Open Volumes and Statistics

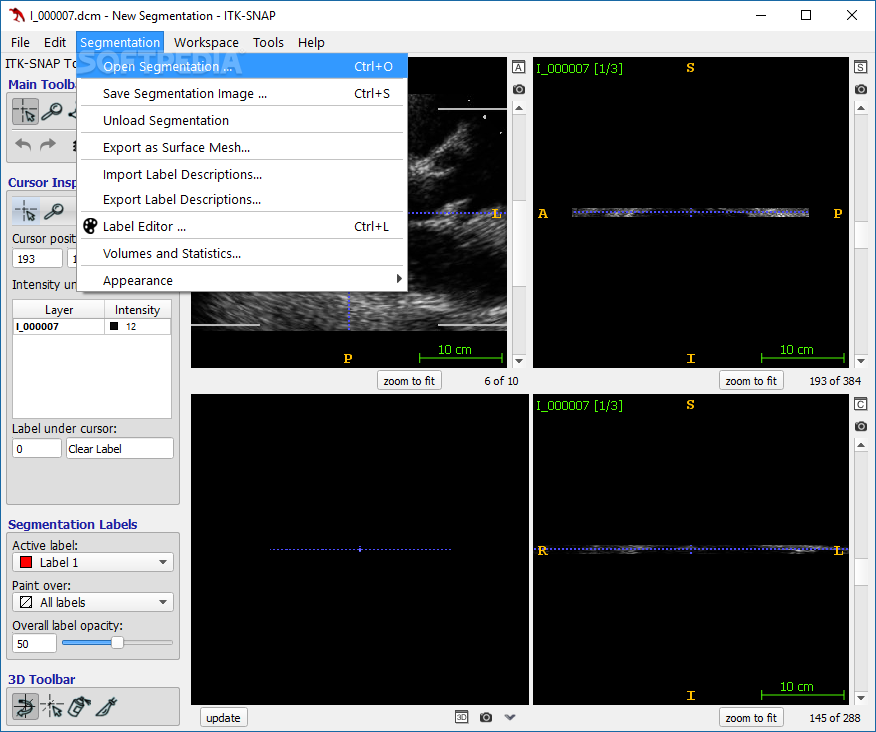pyautogui.click(x=242, y=254)
